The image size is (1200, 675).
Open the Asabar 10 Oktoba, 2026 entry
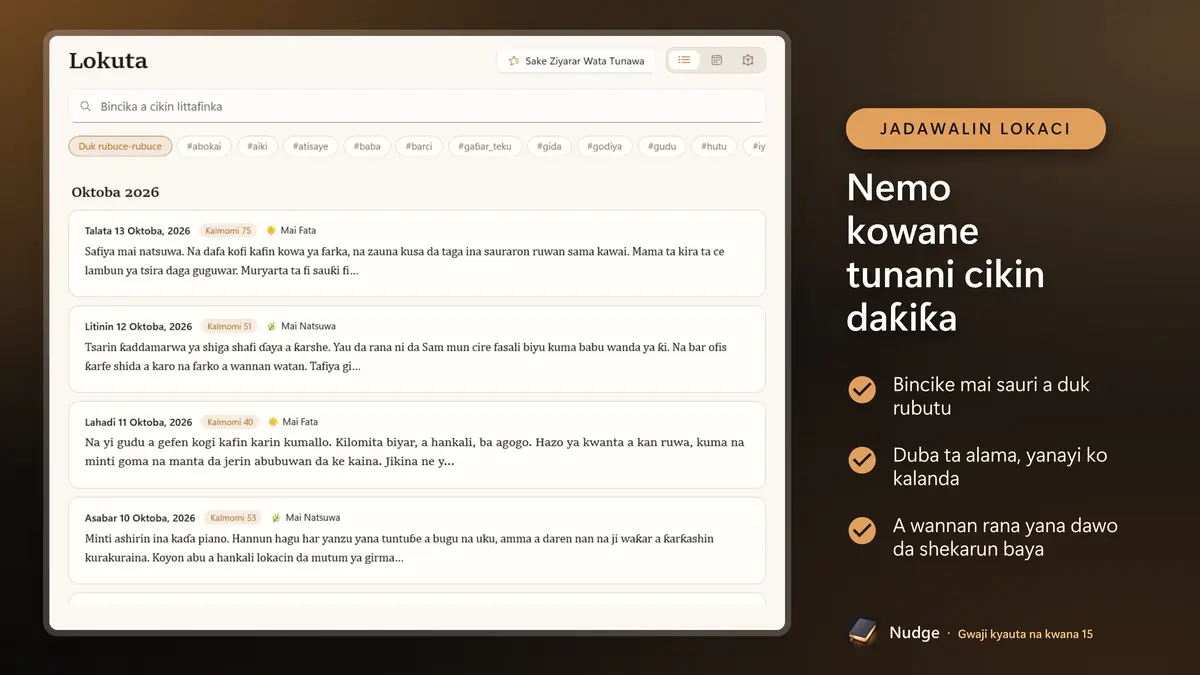point(417,540)
